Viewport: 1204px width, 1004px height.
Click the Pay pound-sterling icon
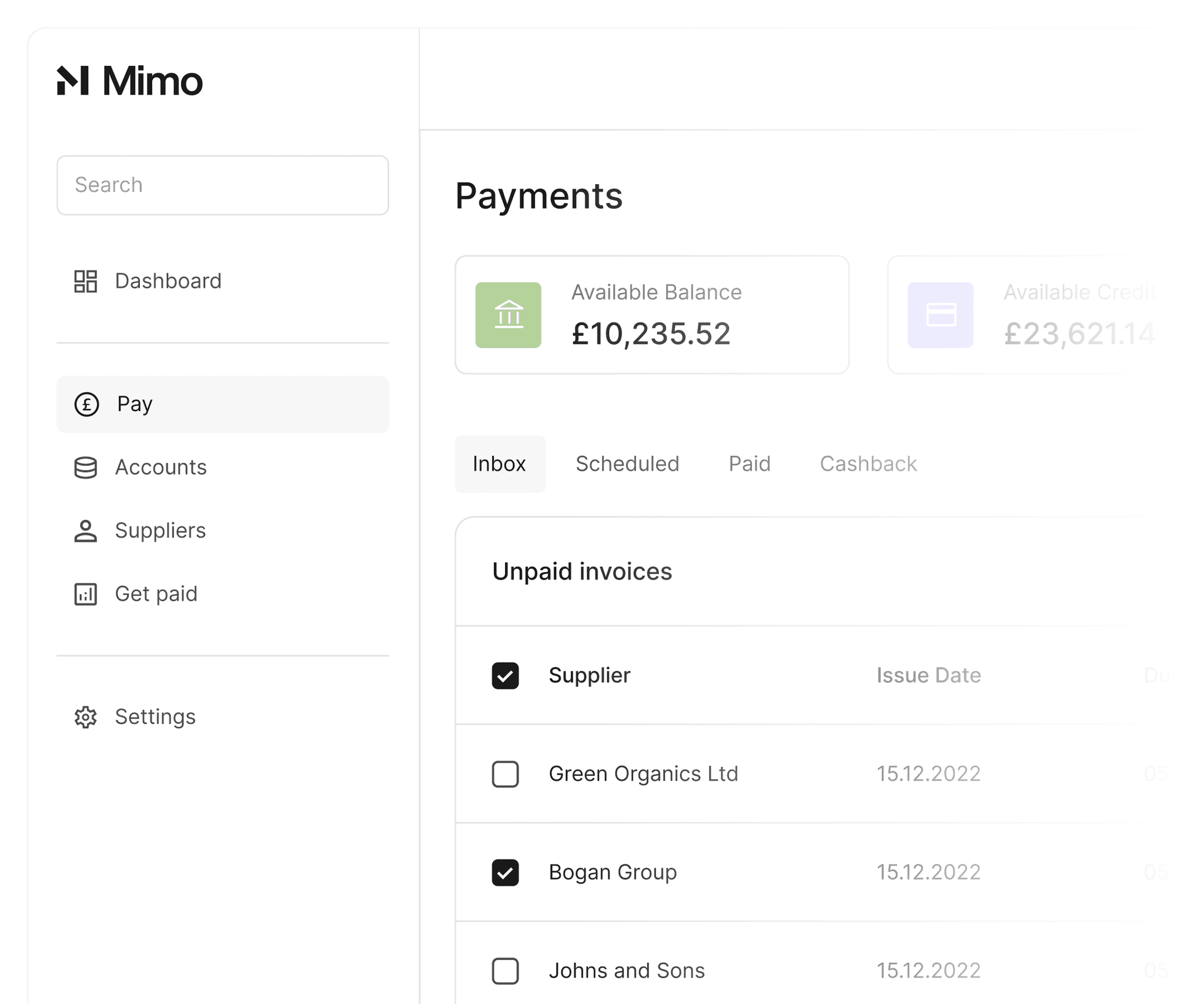tap(86, 405)
